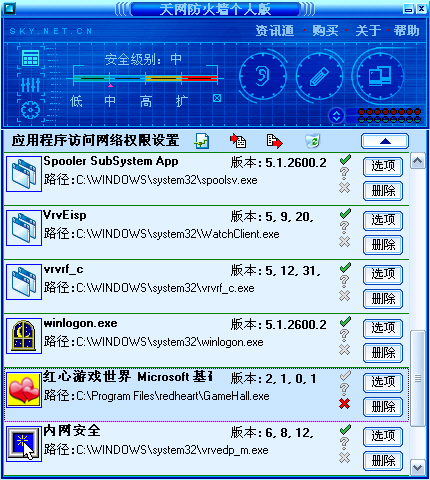Viewport: 430px width, 480px height.
Task: Set Spooler SubSystem App to allow (green check)
Action: [345, 160]
